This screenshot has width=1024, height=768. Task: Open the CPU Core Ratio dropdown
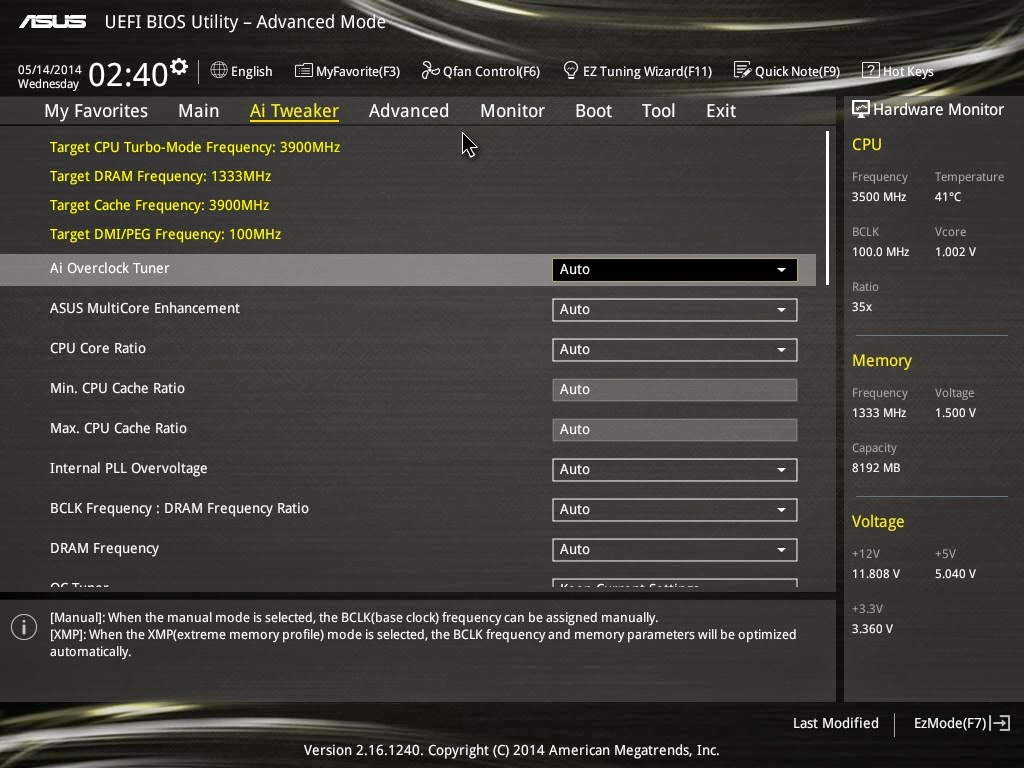click(675, 349)
